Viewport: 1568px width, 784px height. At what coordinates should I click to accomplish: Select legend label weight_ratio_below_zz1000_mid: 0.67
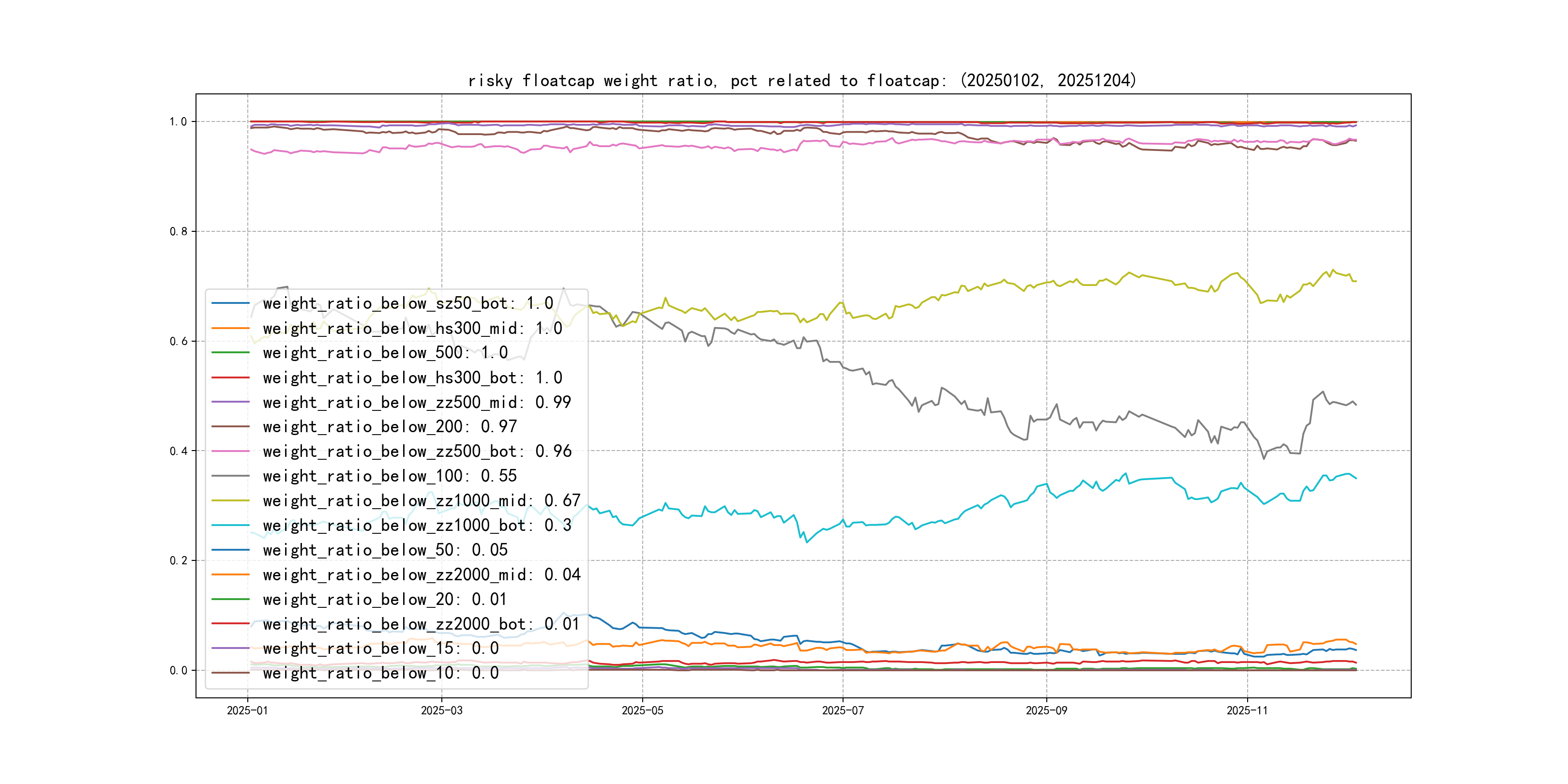pyautogui.click(x=421, y=501)
